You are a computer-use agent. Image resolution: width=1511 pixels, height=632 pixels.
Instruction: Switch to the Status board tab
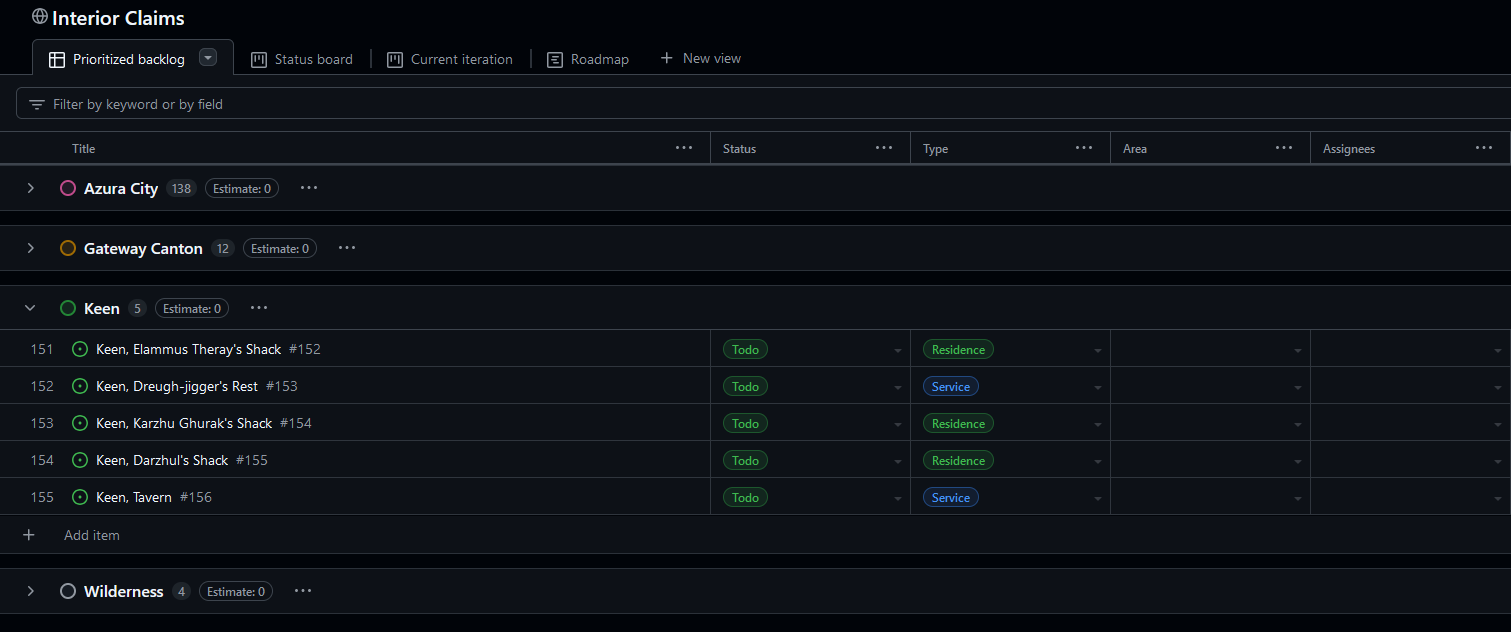coord(301,59)
